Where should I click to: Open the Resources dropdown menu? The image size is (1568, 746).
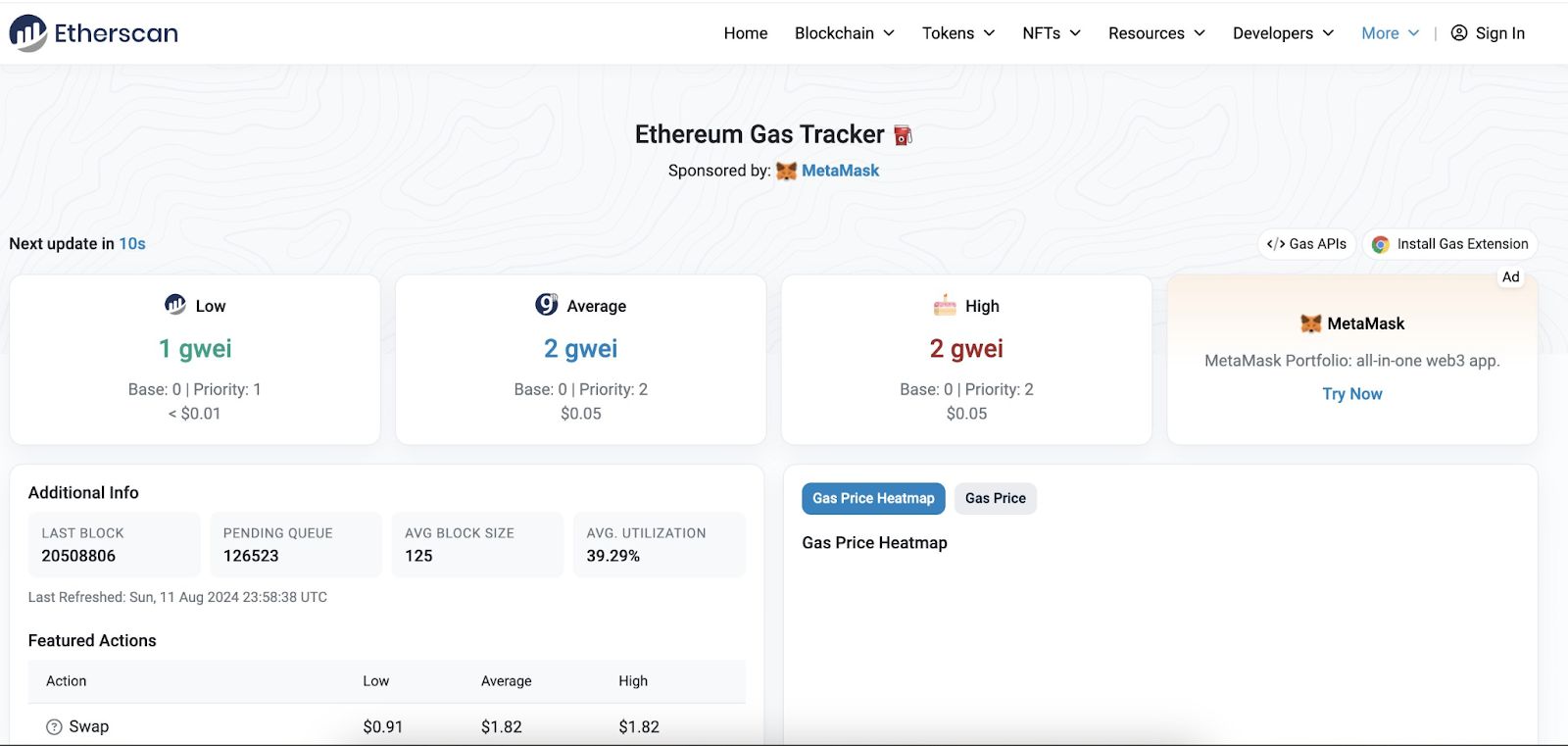(x=1155, y=33)
